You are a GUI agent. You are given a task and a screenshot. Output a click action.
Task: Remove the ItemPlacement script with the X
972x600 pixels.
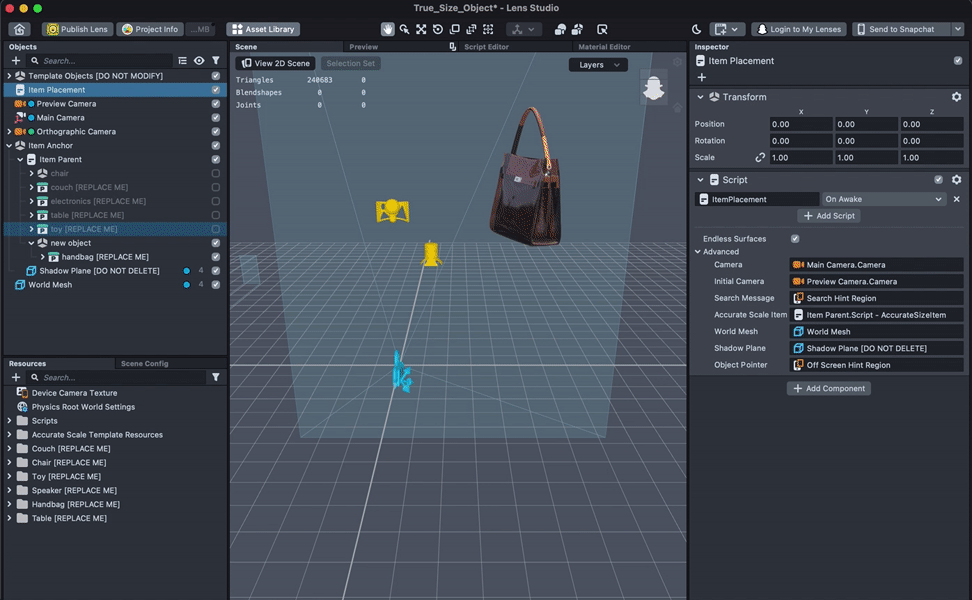pos(956,199)
